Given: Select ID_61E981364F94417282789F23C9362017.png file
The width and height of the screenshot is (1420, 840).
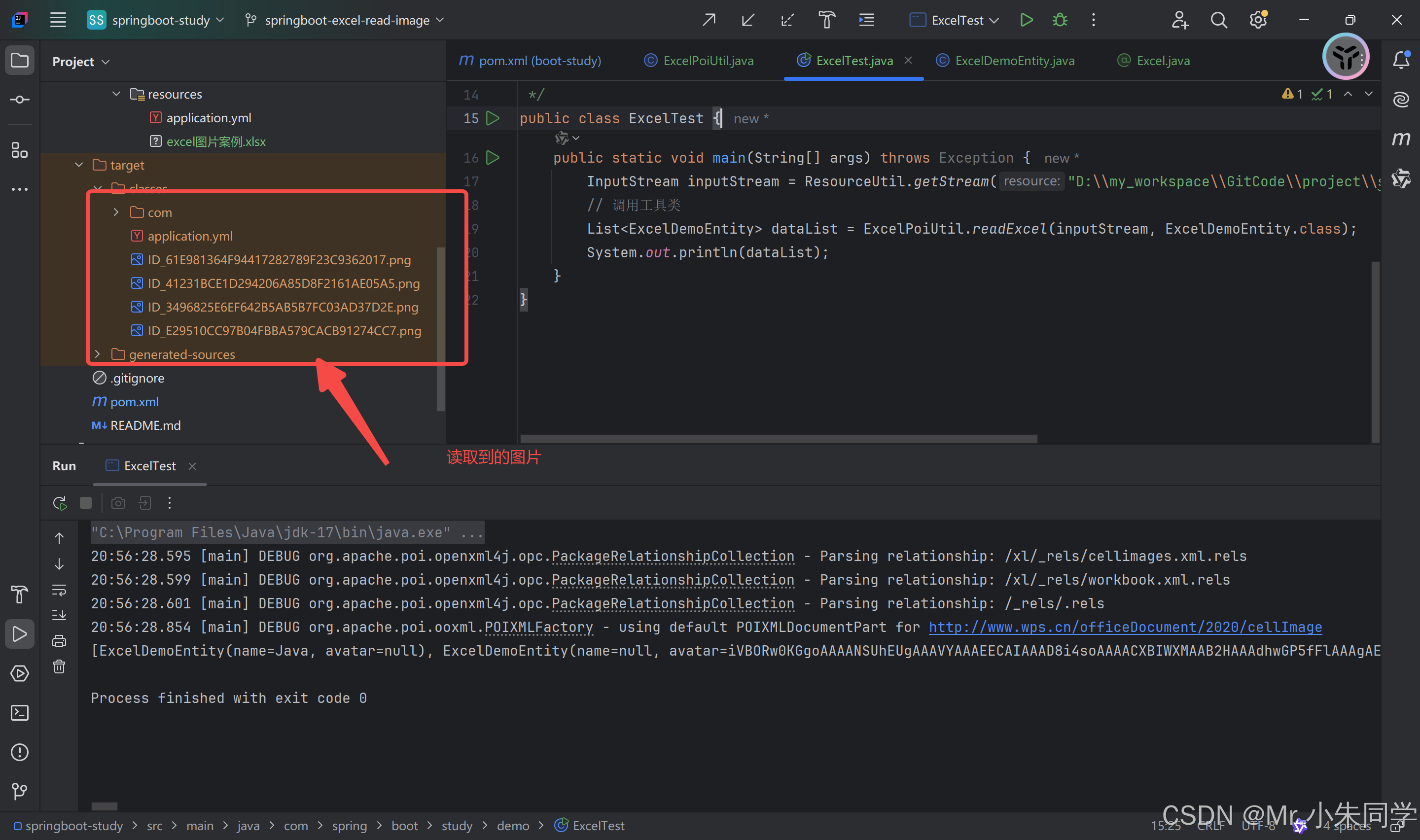Looking at the screenshot, I should pos(271,260).
